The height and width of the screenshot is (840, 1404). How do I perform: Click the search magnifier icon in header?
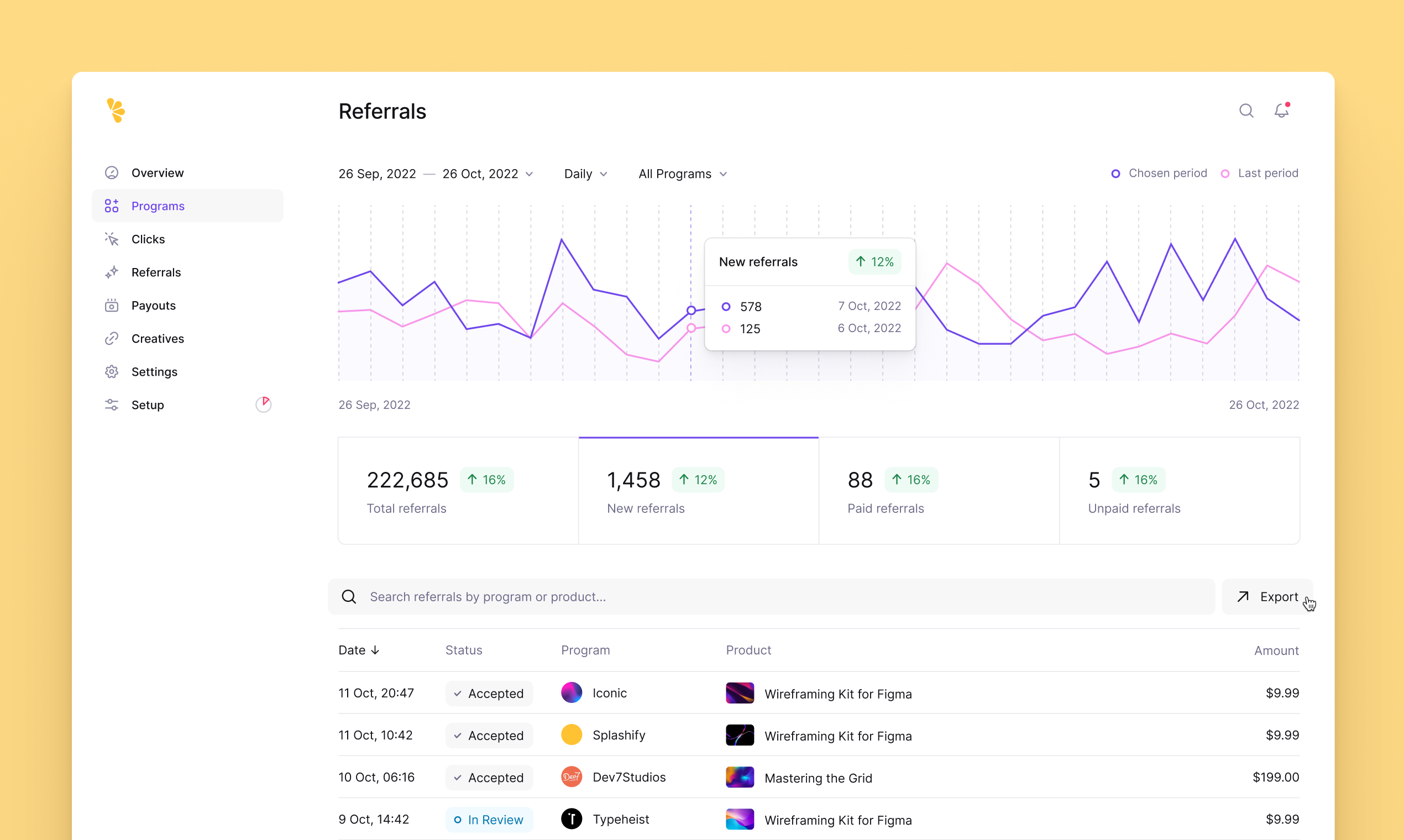(x=1246, y=111)
